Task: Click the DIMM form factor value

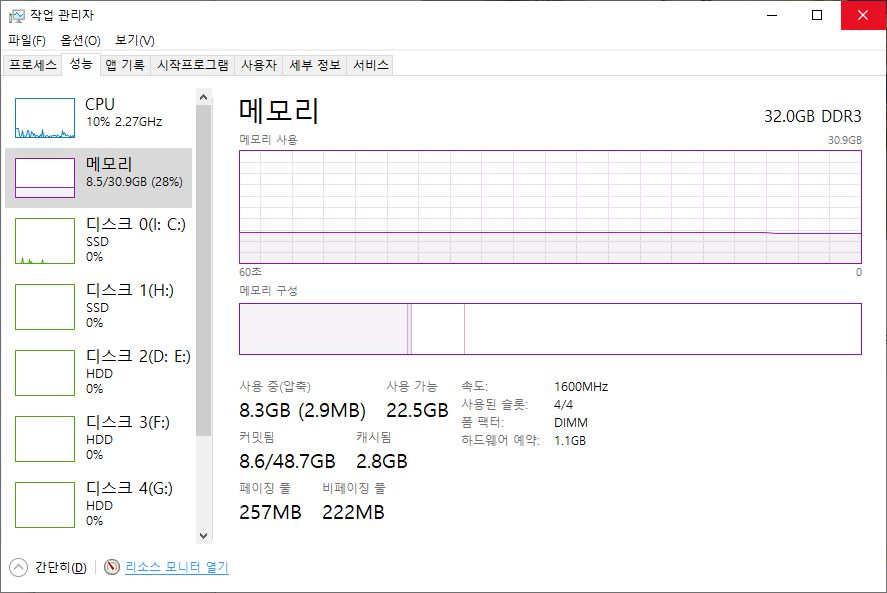Action: tap(571, 423)
